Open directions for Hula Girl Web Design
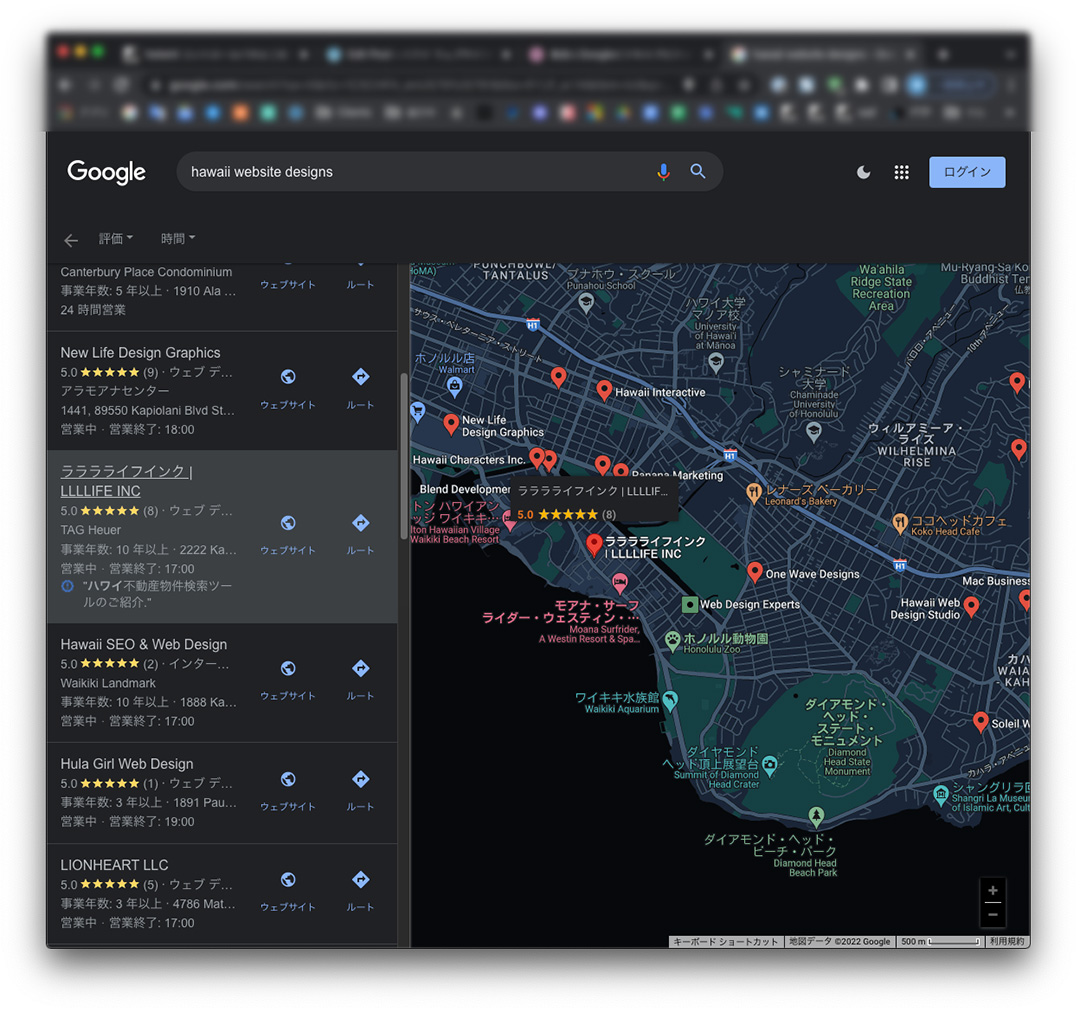This screenshot has height=1012, width=1080. click(360, 777)
